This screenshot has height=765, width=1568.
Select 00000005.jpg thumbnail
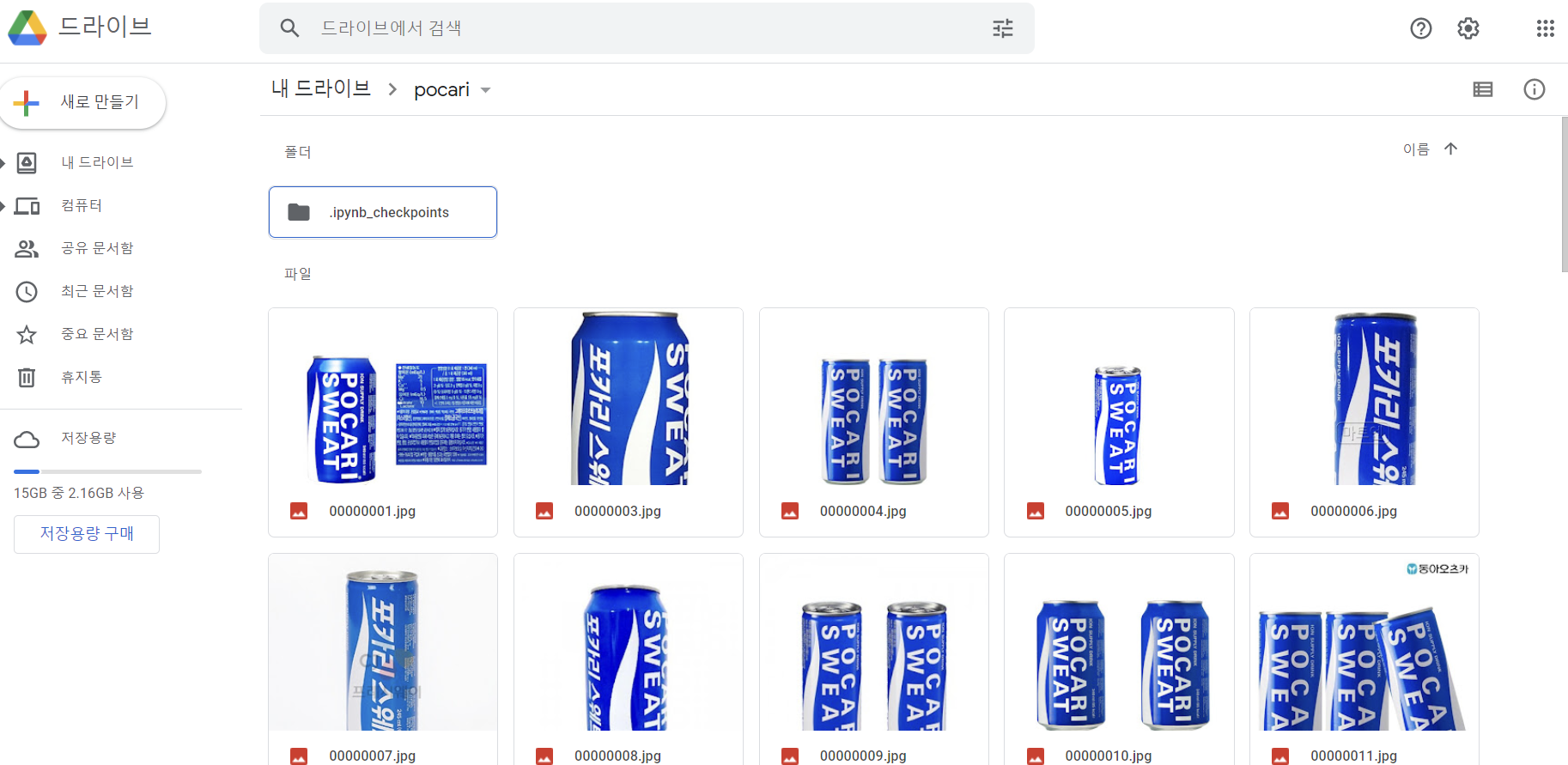(x=1119, y=397)
